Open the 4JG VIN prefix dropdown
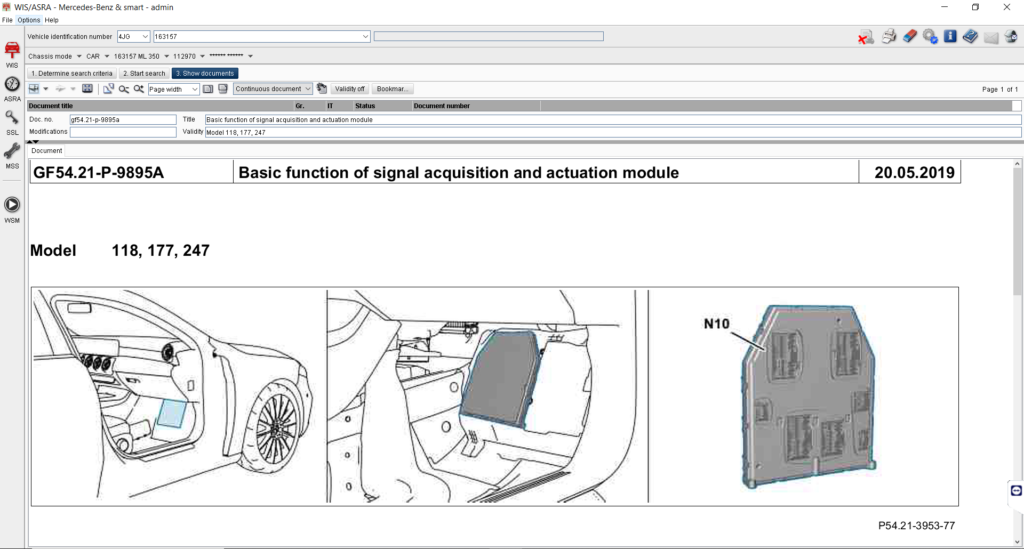 point(145,37)
